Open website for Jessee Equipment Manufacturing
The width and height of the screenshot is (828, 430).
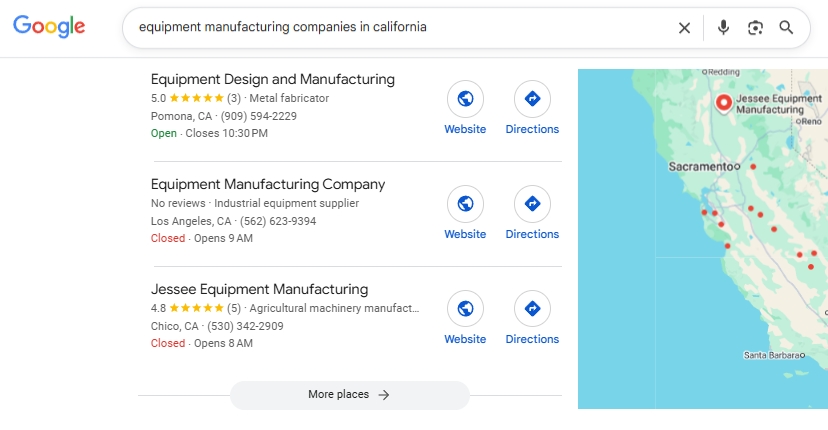(465, 319)
